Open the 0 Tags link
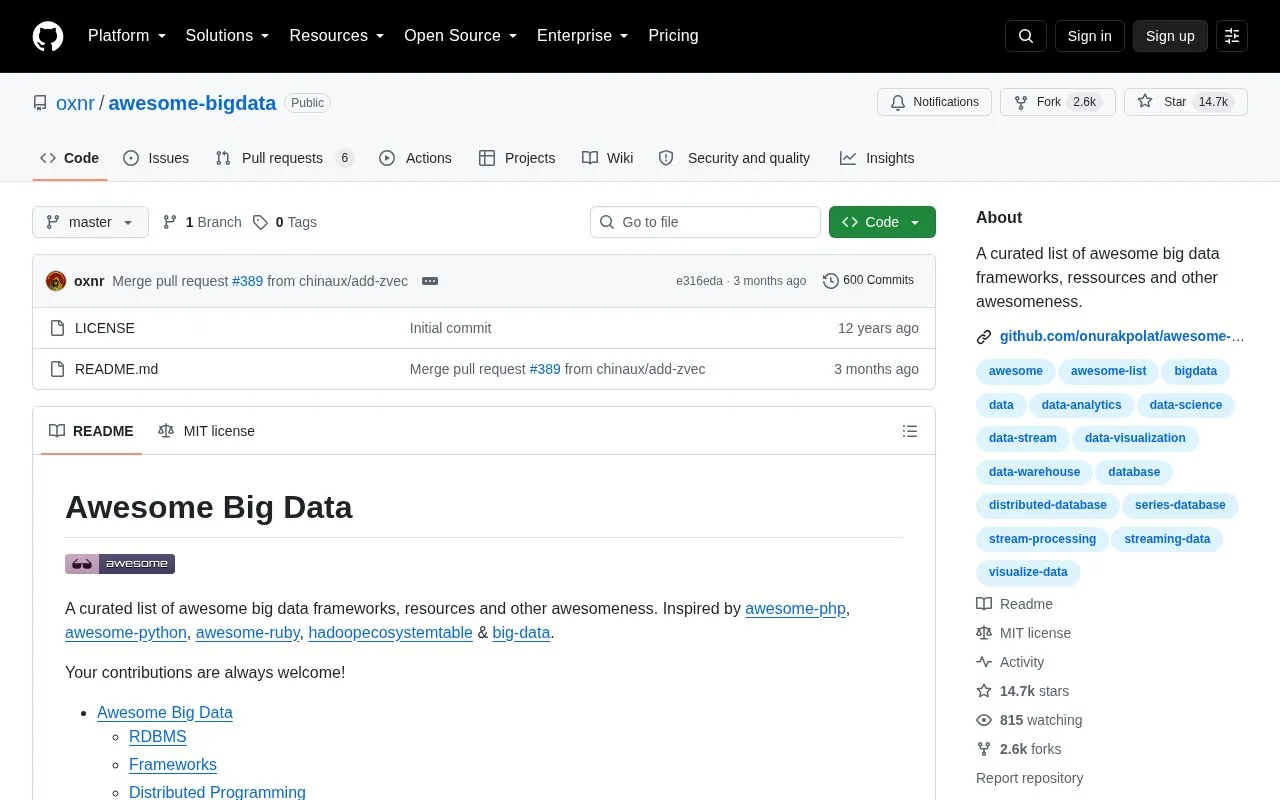 click(285, 222)
